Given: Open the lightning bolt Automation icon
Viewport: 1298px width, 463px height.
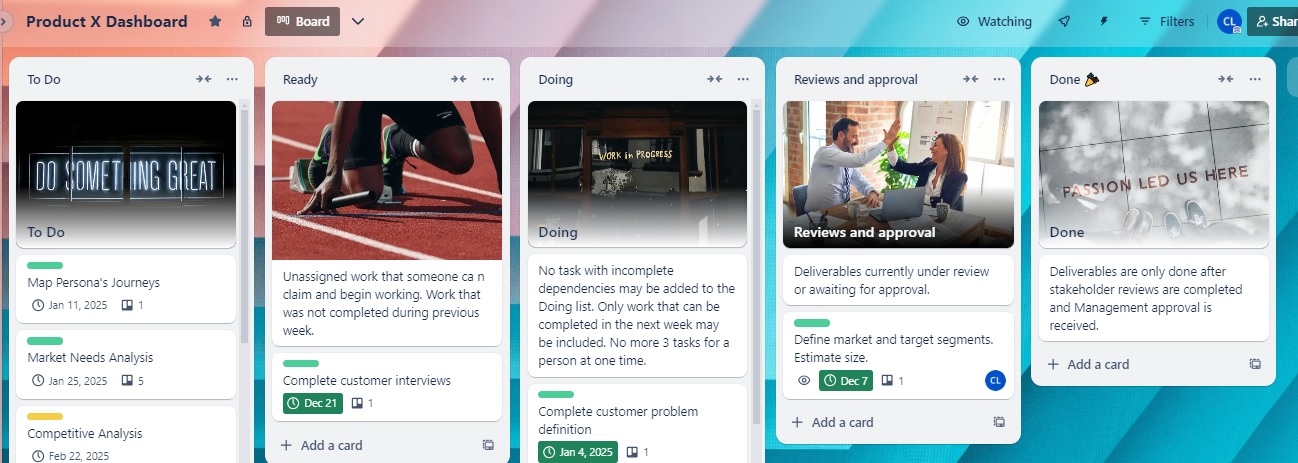Looking at the screenshot, I should click(1104, 21).
